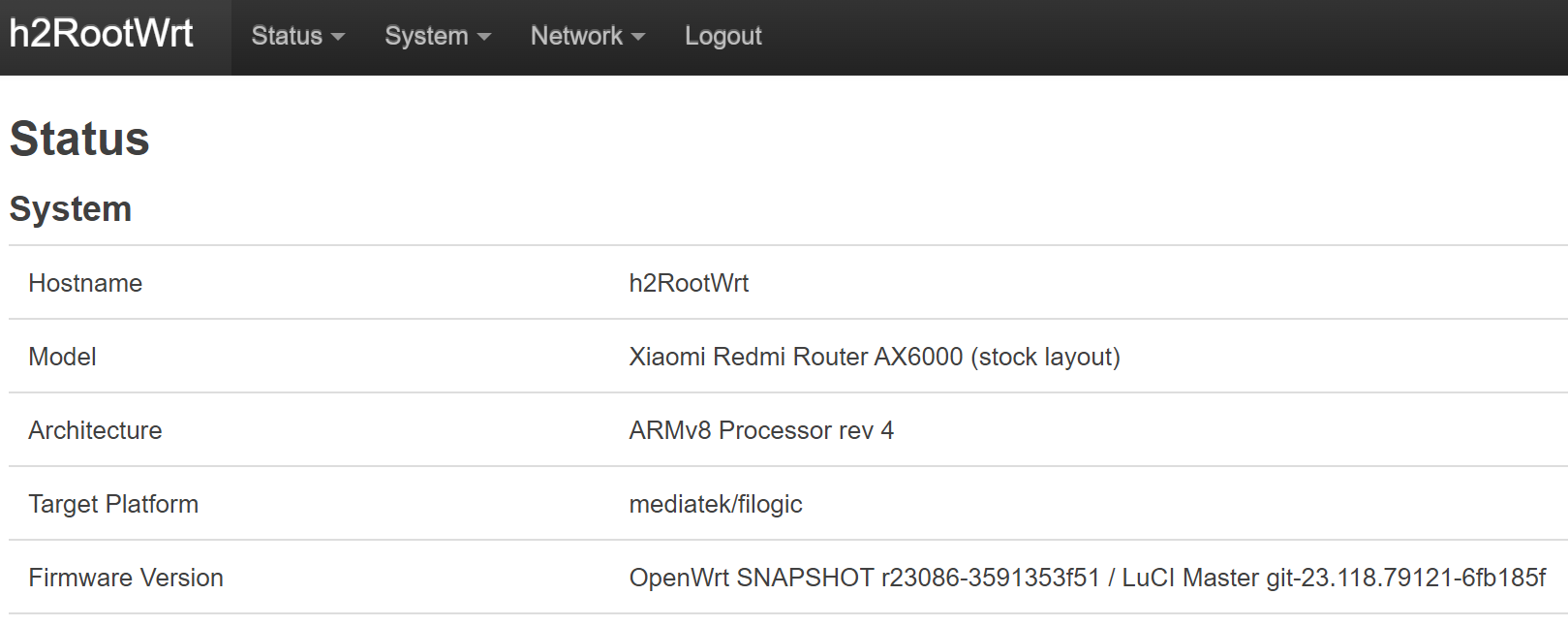
Task: Select the hostname value h2RootWrt
Action: (x=689, y=283)
